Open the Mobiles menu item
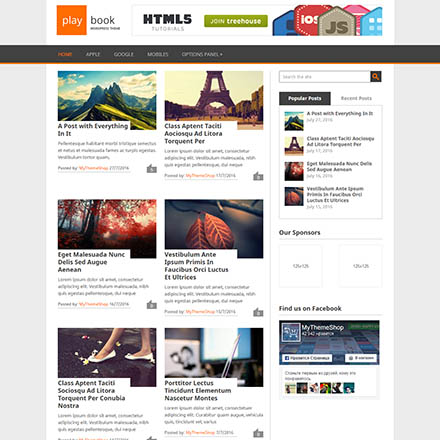Image resolution: width=440 pixels, height=440 pixels. [x=158, y=54]
